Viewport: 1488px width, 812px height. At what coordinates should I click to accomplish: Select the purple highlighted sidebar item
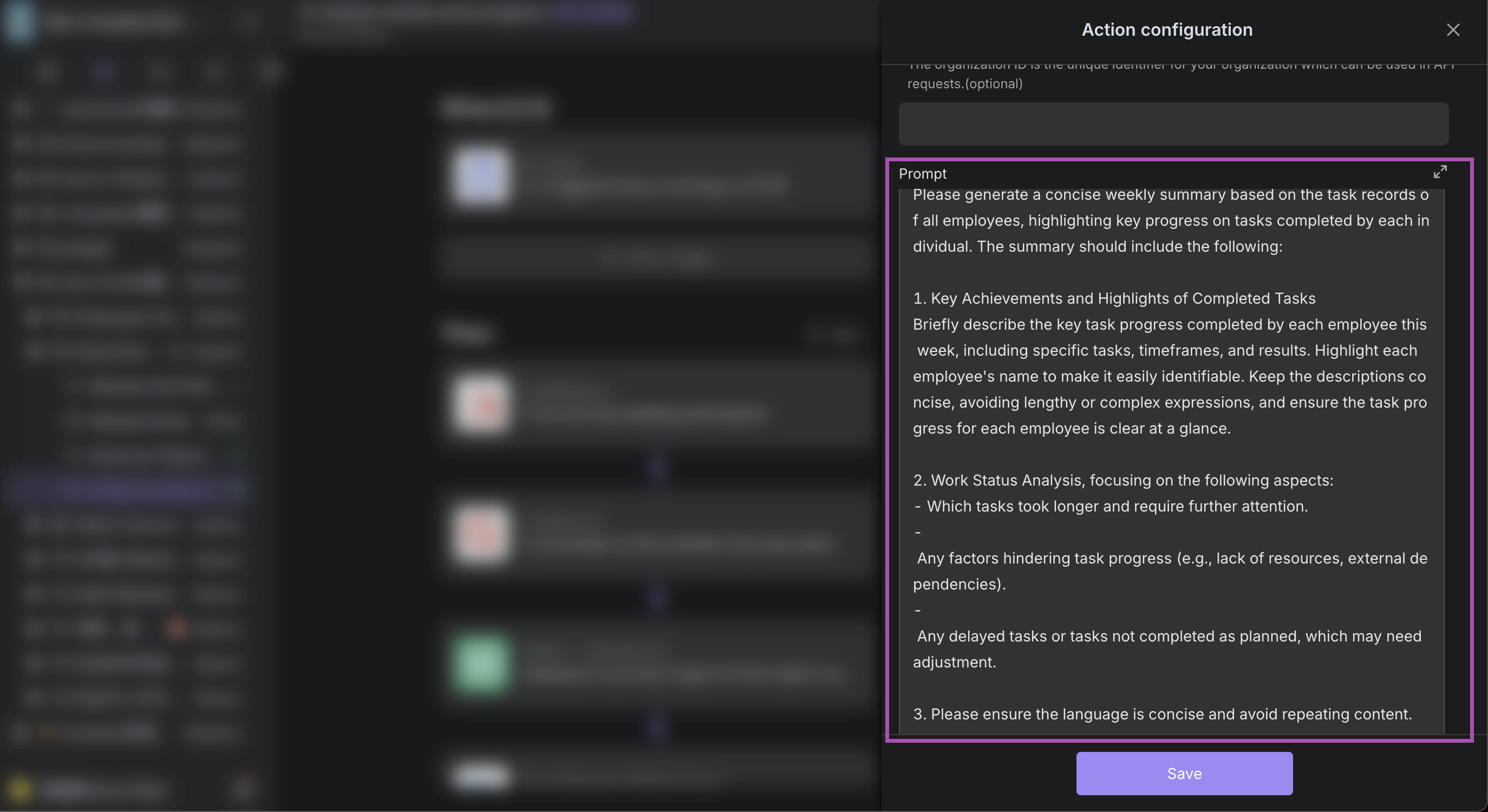pyautogui.click(x=127, y=489)
